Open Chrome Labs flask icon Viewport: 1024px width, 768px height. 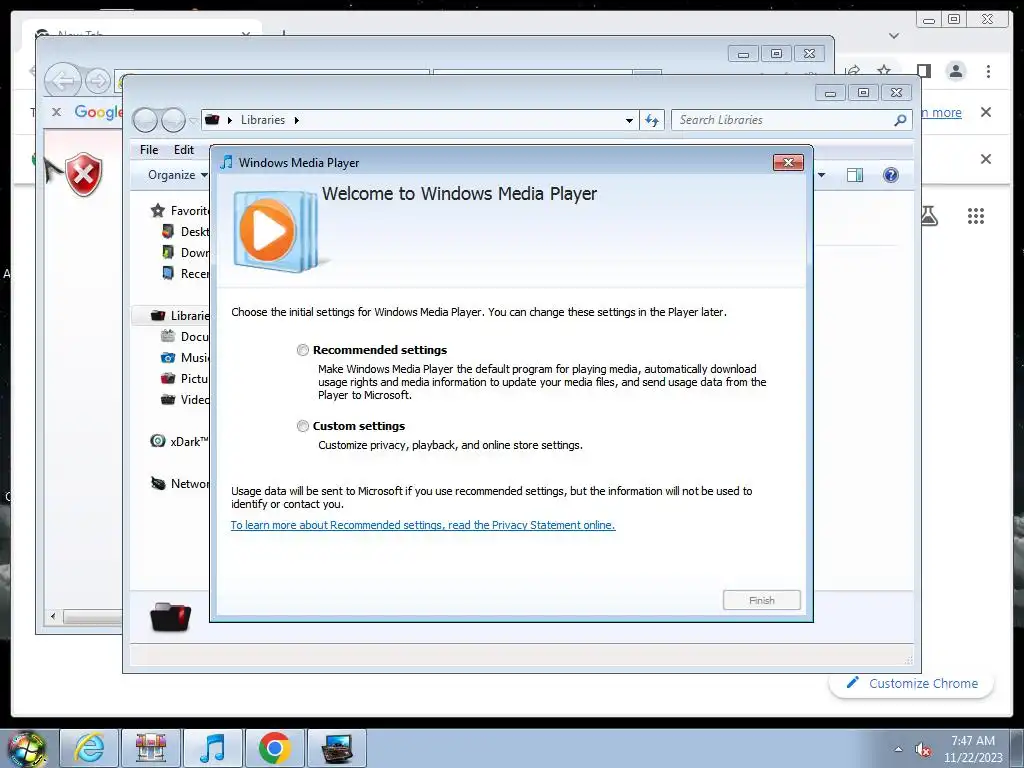coord(929,216)
